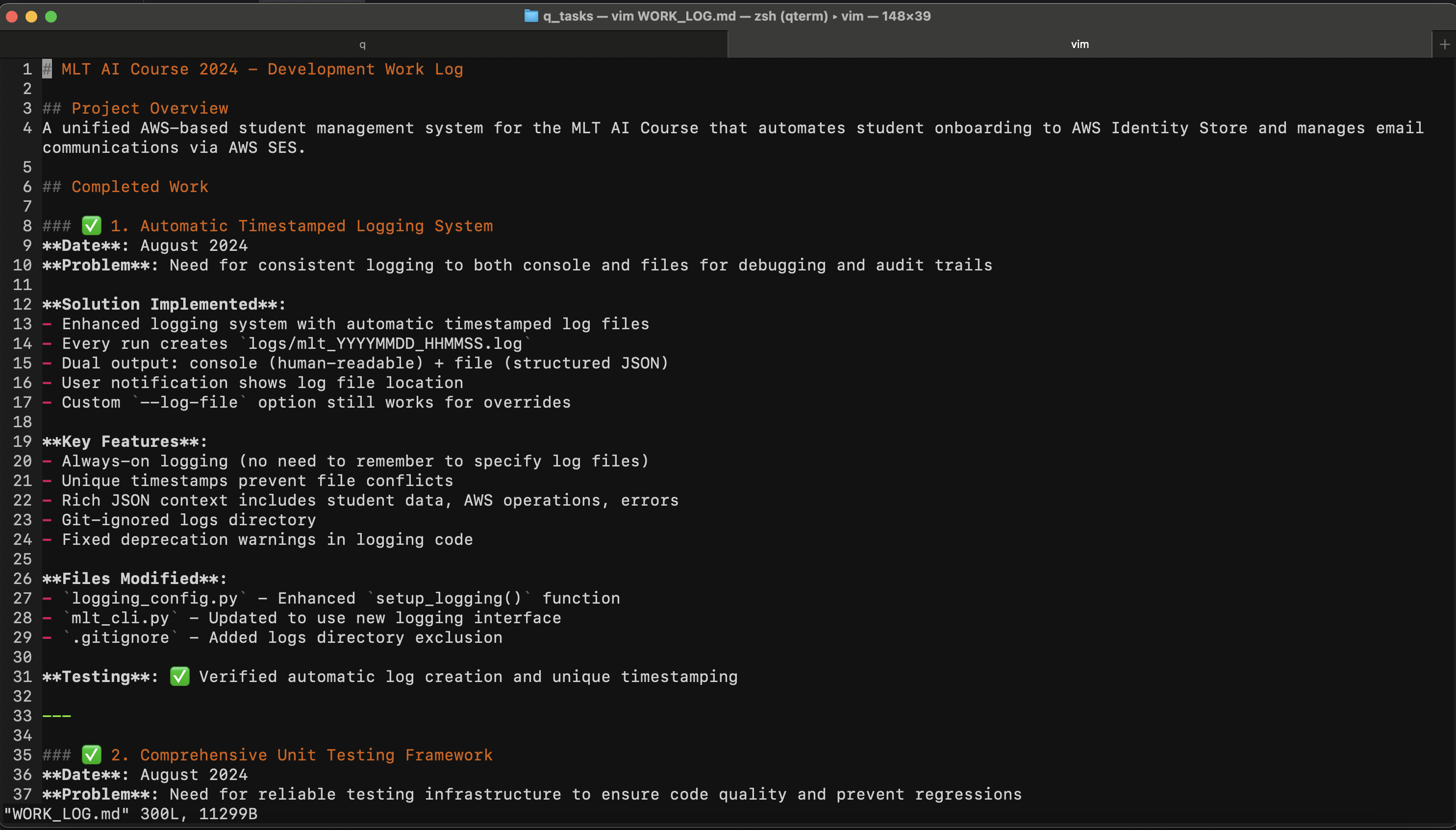The height and width of the screenshot is (830, 1456).
Task: Click the "Completed Work" heading
Action: click(x=140, y=187)
